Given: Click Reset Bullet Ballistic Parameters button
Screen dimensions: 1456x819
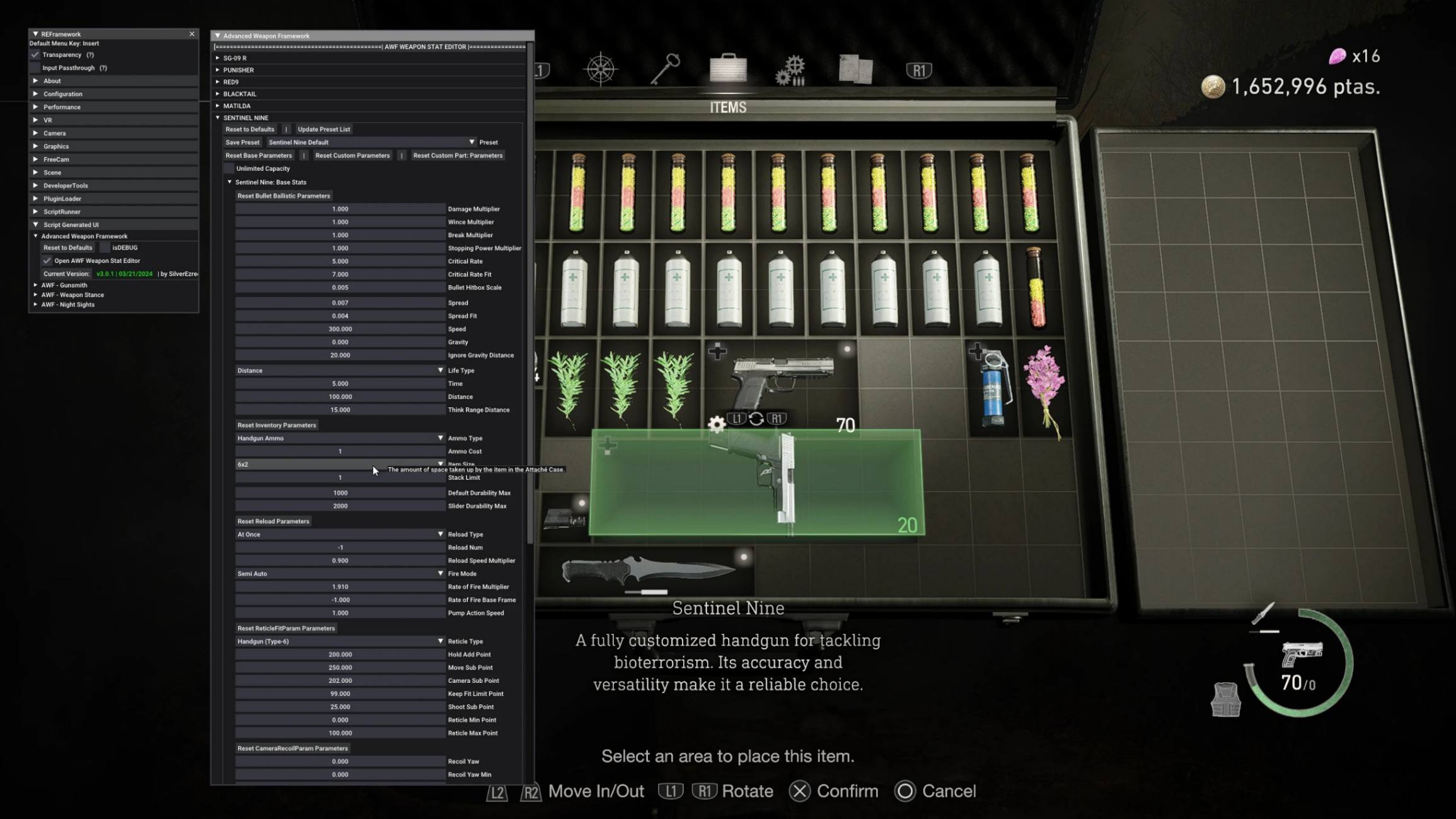Looking at the screenshot, I should coord(284,196).
